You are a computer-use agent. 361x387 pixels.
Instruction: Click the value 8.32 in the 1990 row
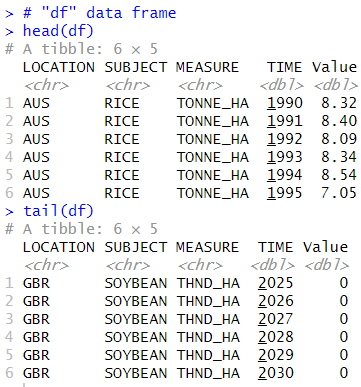click(339, 103)
